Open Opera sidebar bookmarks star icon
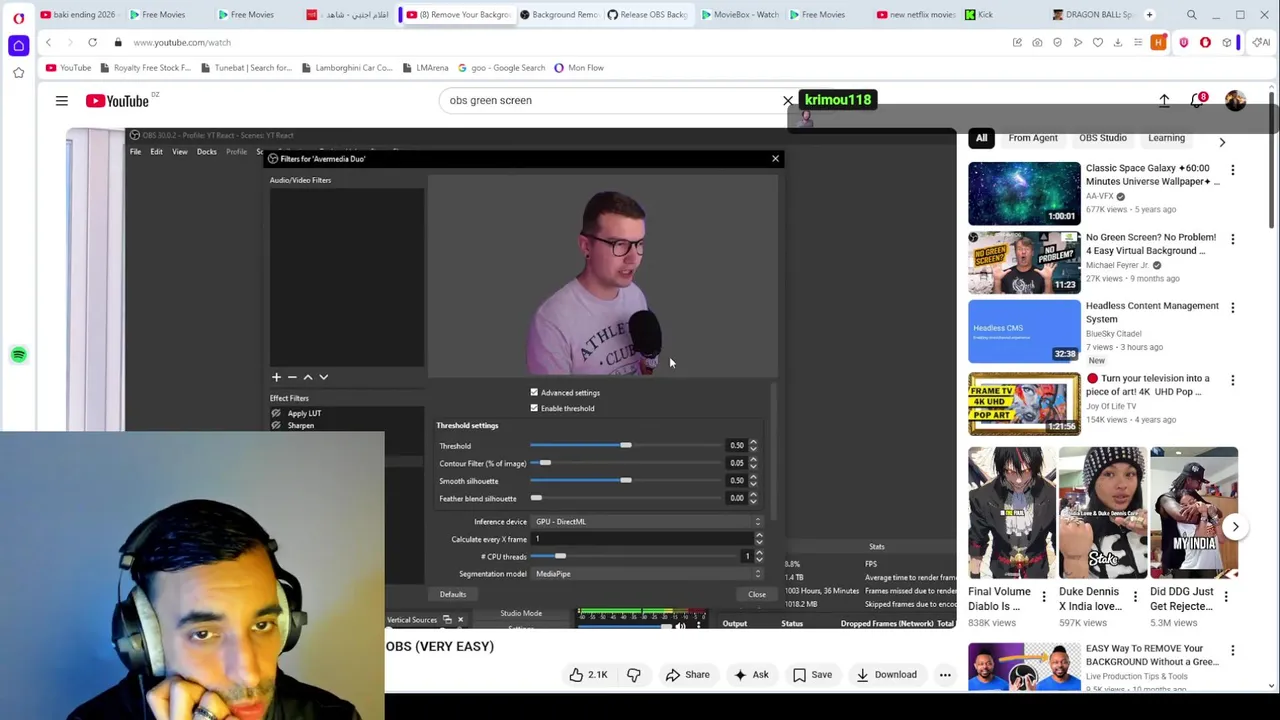 (x=18, y=73)
